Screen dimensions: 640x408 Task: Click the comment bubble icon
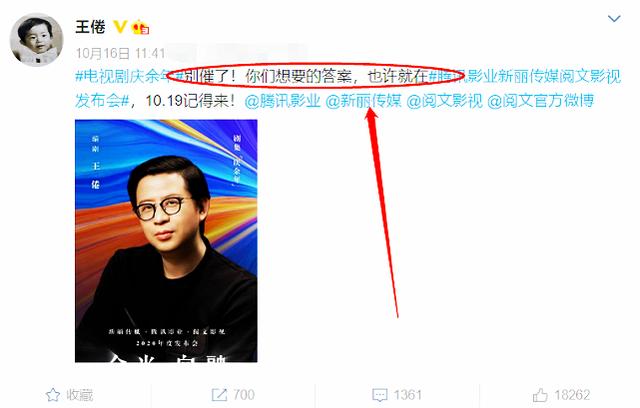pos(380,395)
